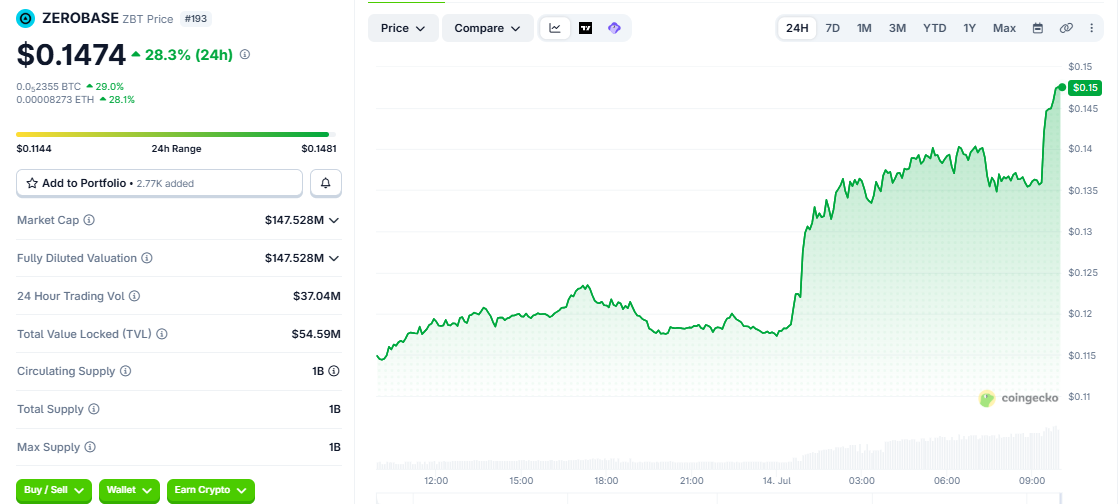This screenshot has width=1120, height=504.
Task: Expand Fully Diluted Valuation details chevron
Action: [x=334, y=258]
